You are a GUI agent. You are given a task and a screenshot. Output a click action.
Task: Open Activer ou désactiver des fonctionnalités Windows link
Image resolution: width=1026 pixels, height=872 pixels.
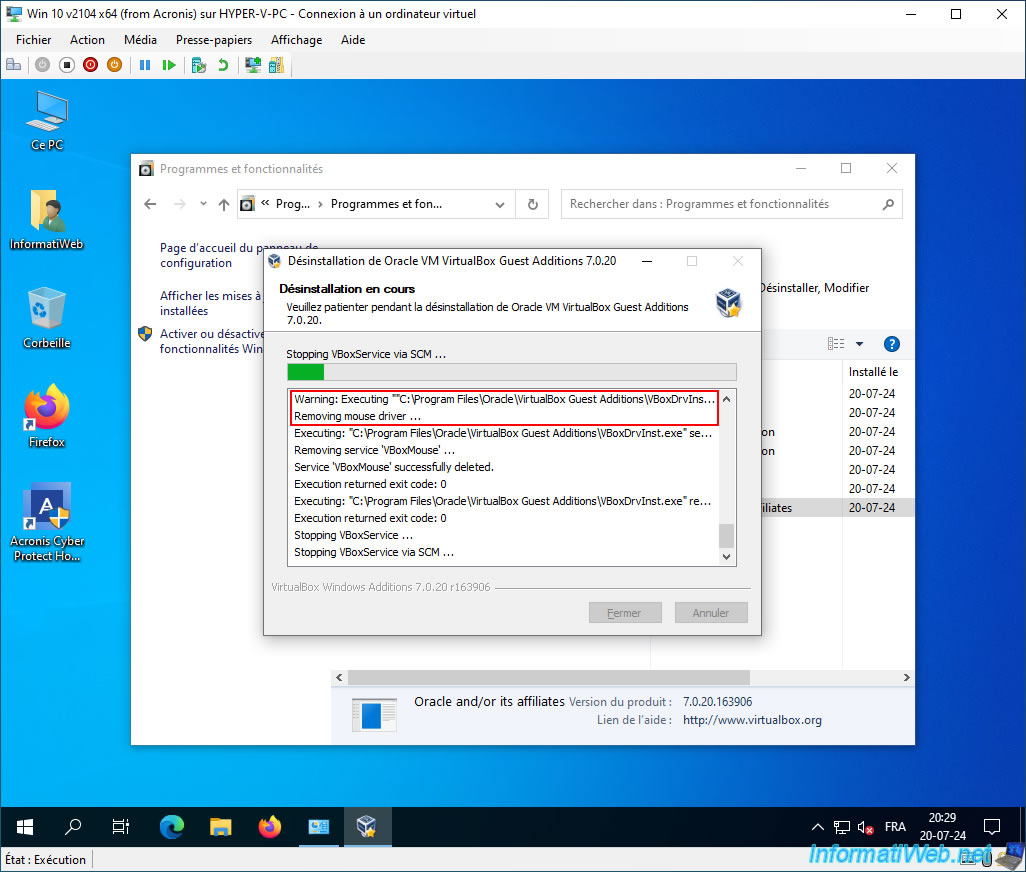click(211, 341)
